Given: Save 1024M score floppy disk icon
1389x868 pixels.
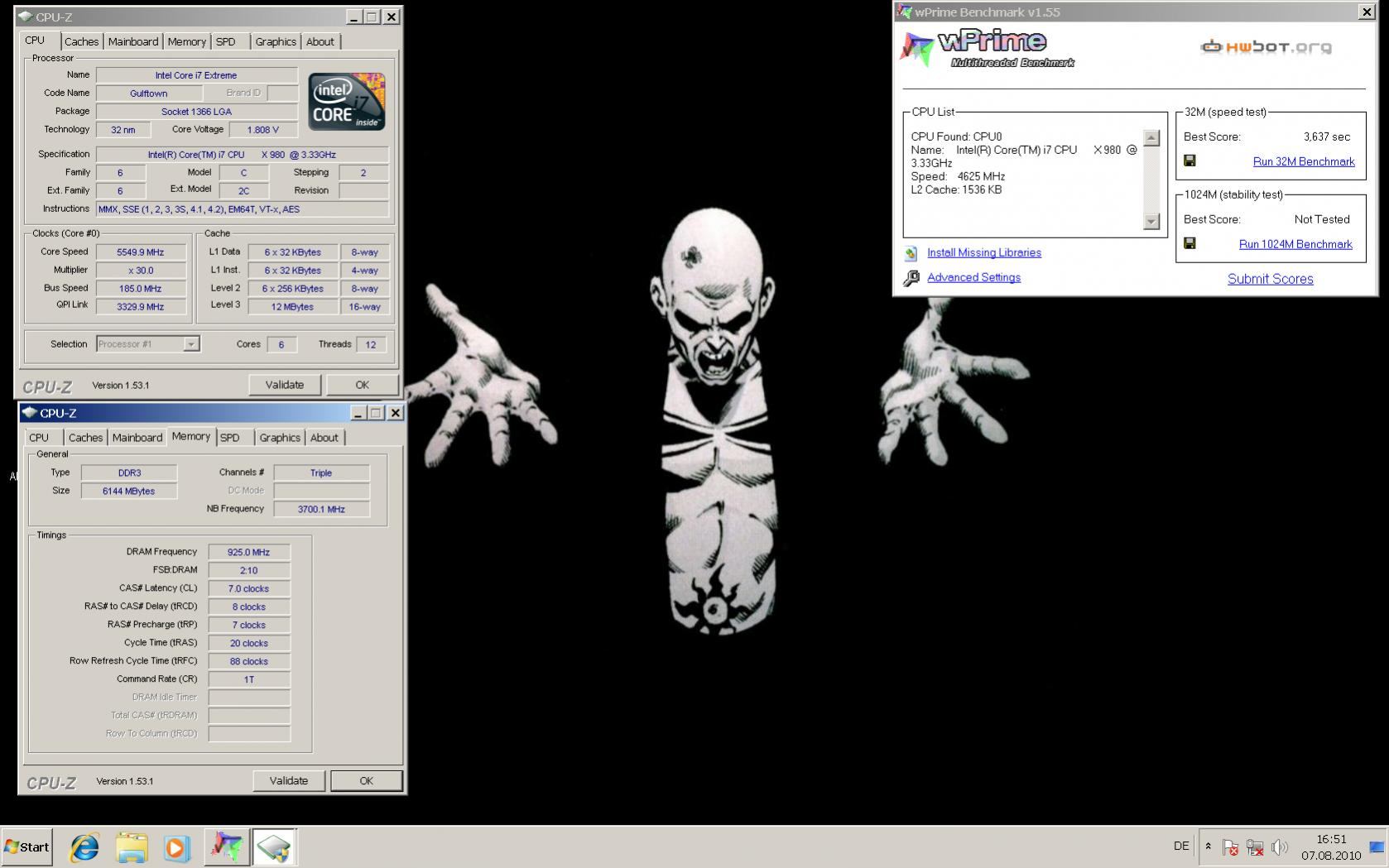Looking at the screenshot, I should coord(1190,243).
